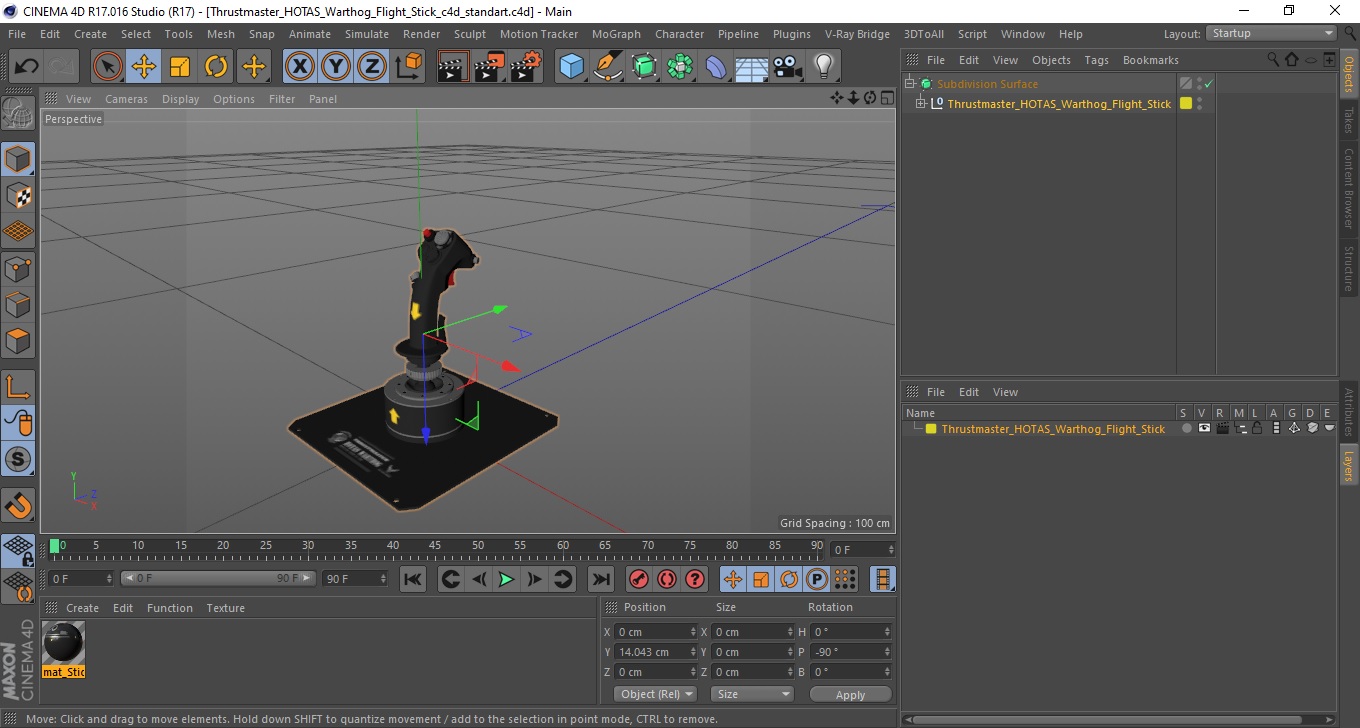The image size is (1360, 728).
Task: Add a Cube primitive object
Action: (572, 67)
